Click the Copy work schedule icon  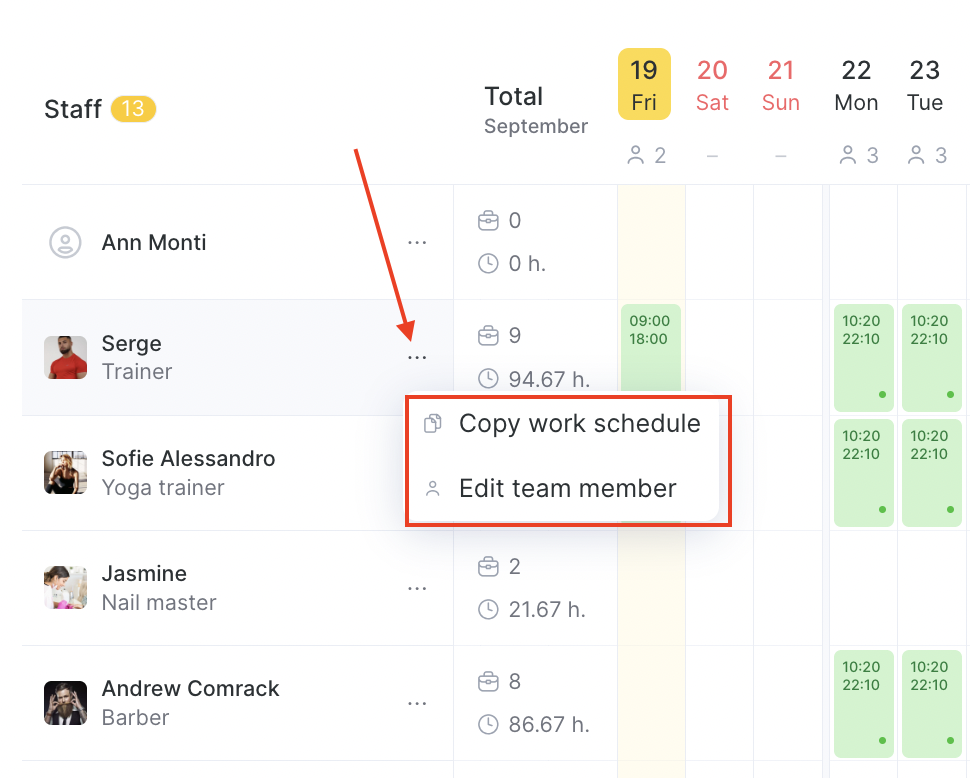coord(433,424)
